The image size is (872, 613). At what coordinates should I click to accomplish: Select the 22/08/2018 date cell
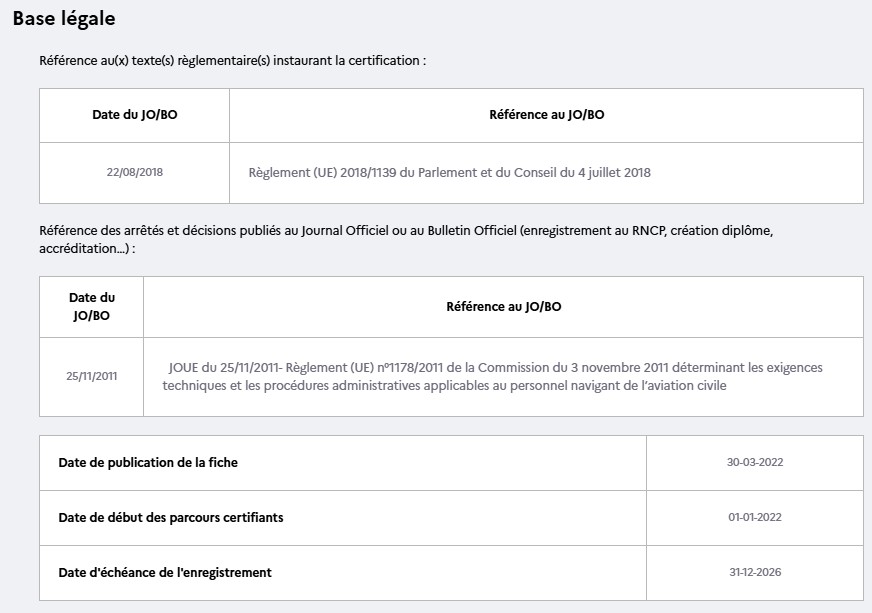pos(134,172)
